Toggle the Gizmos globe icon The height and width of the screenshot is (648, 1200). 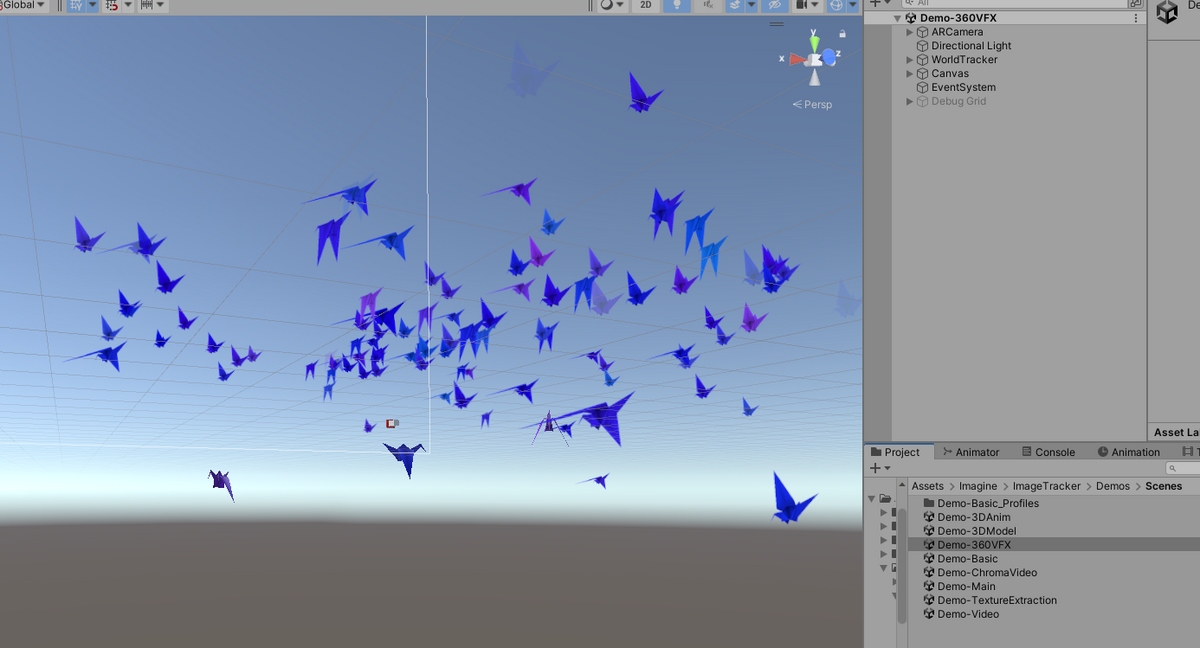(836, 5)
